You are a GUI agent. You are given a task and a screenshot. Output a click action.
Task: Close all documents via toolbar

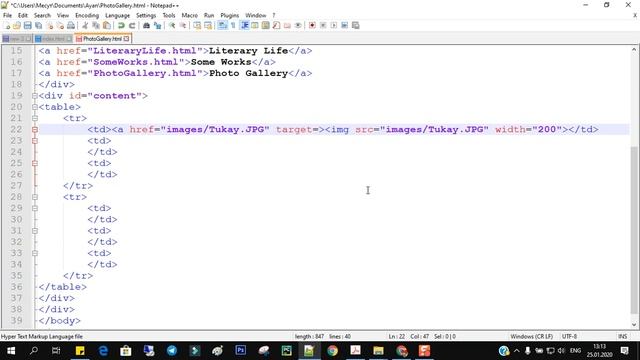coord(60,25)
